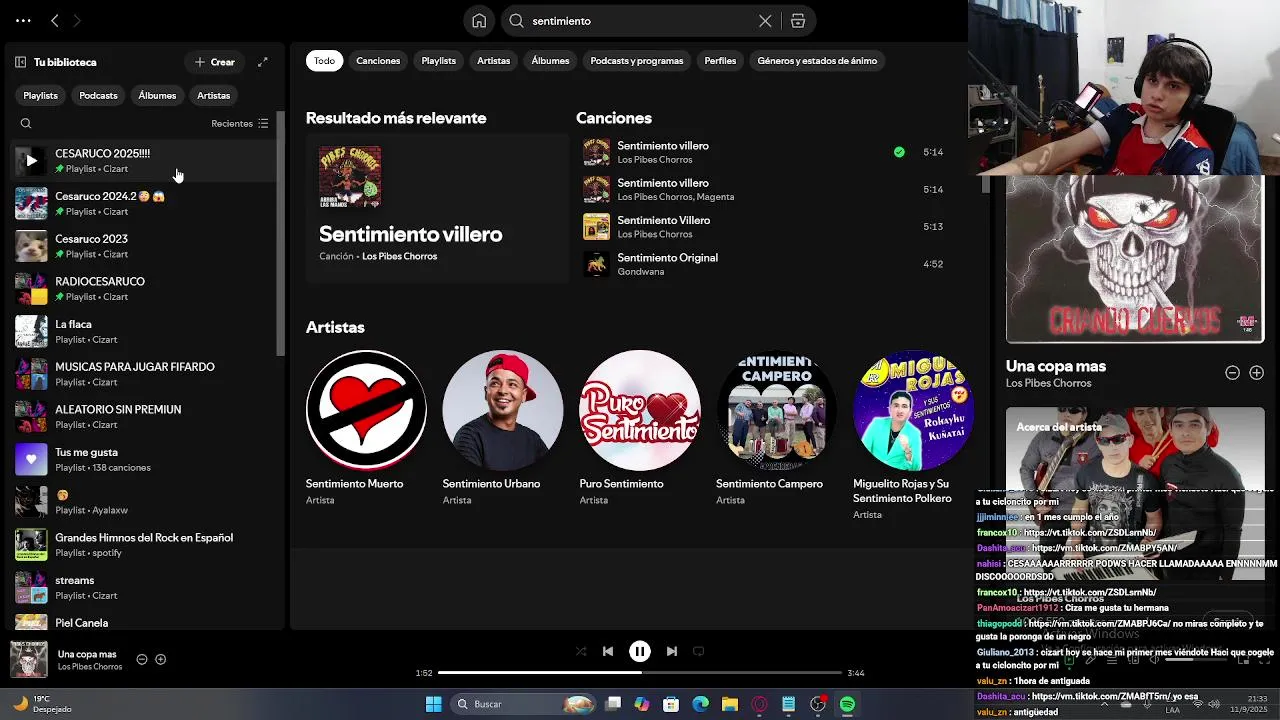Select the Todo search tab
This screenshot has width=1280, height=720.
(324, 61)
